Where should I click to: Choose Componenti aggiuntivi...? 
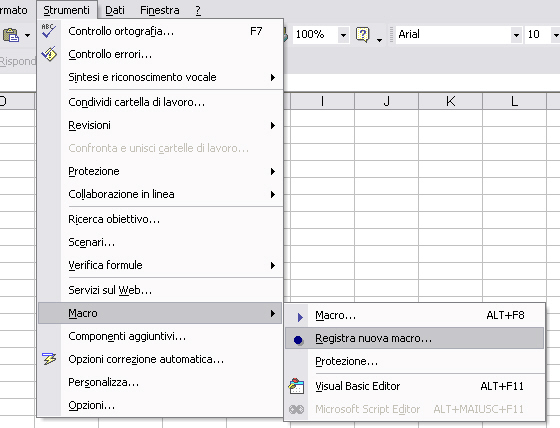pos(161,336)
